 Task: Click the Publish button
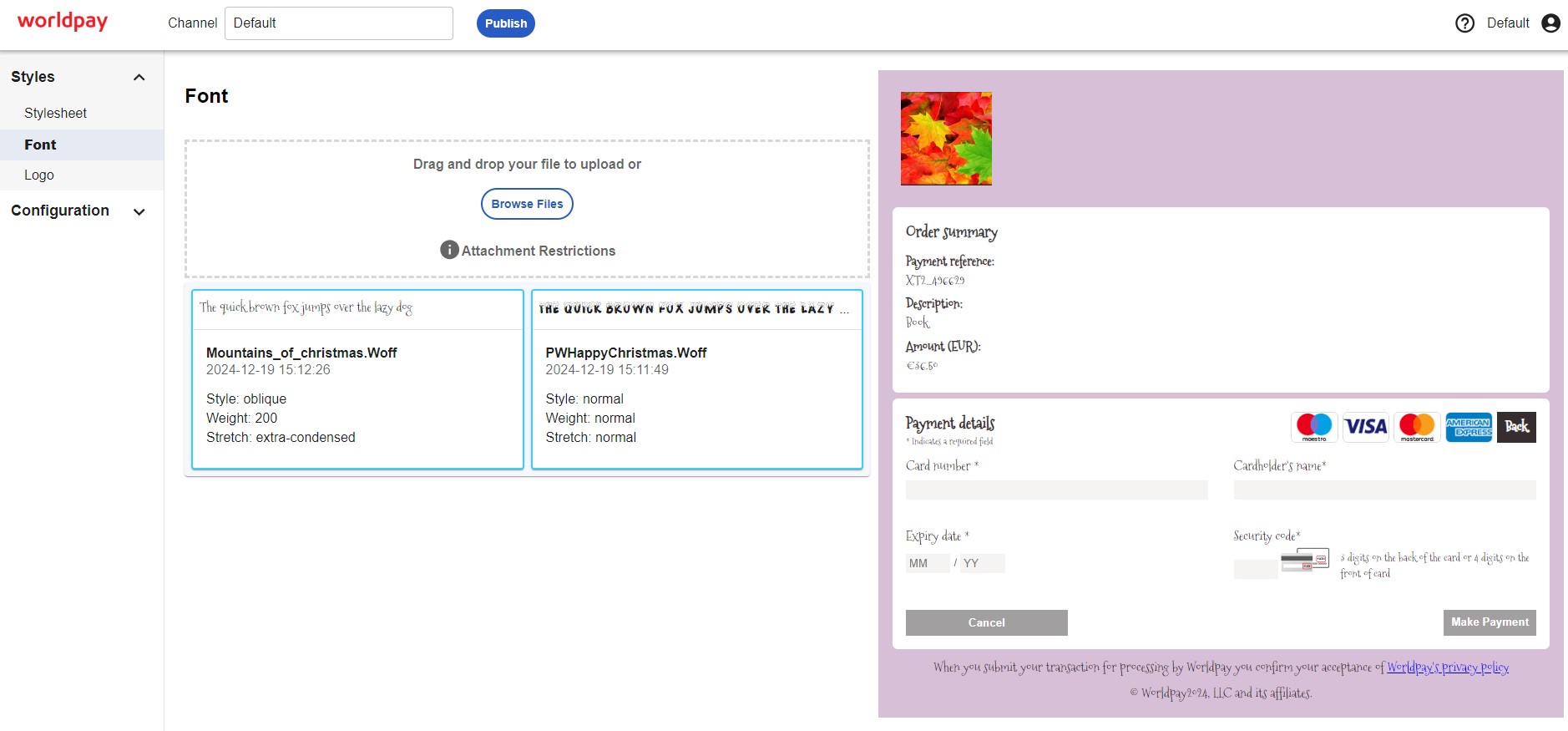[x=505, y=23]
